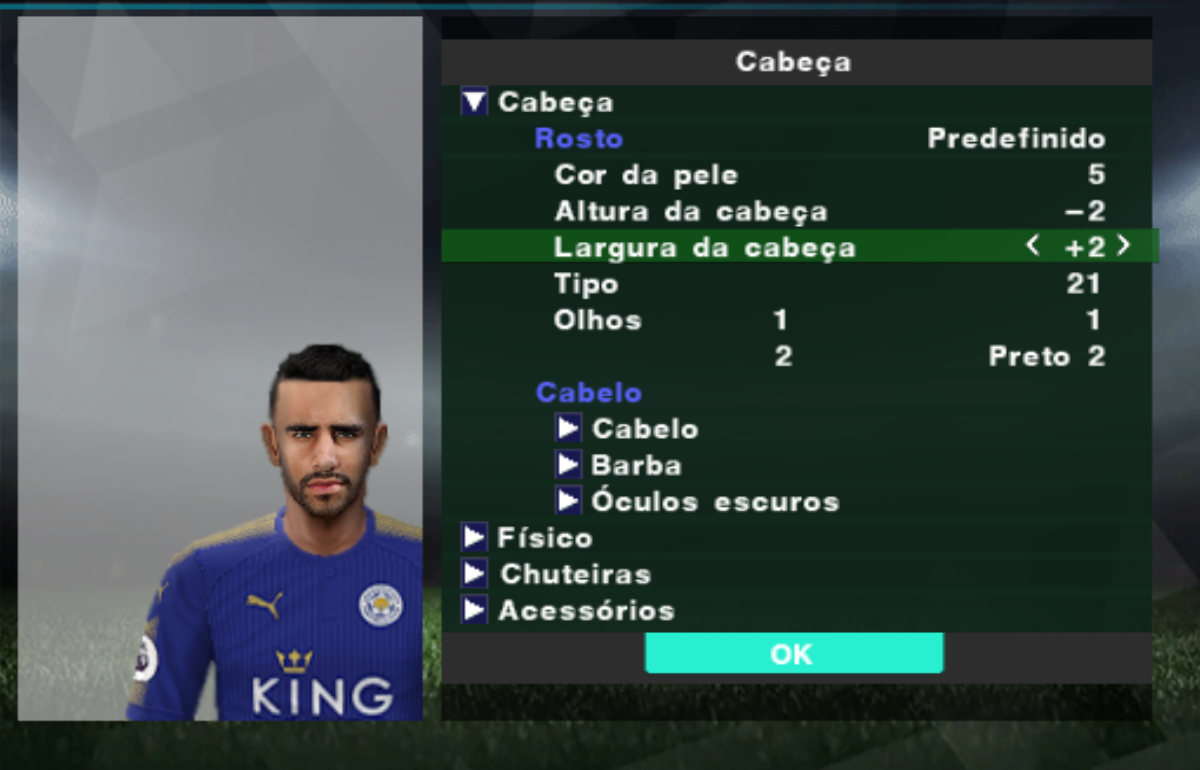
Task: Decrease Largura da cabeça with left chevron
Action: pos(1033,246)
